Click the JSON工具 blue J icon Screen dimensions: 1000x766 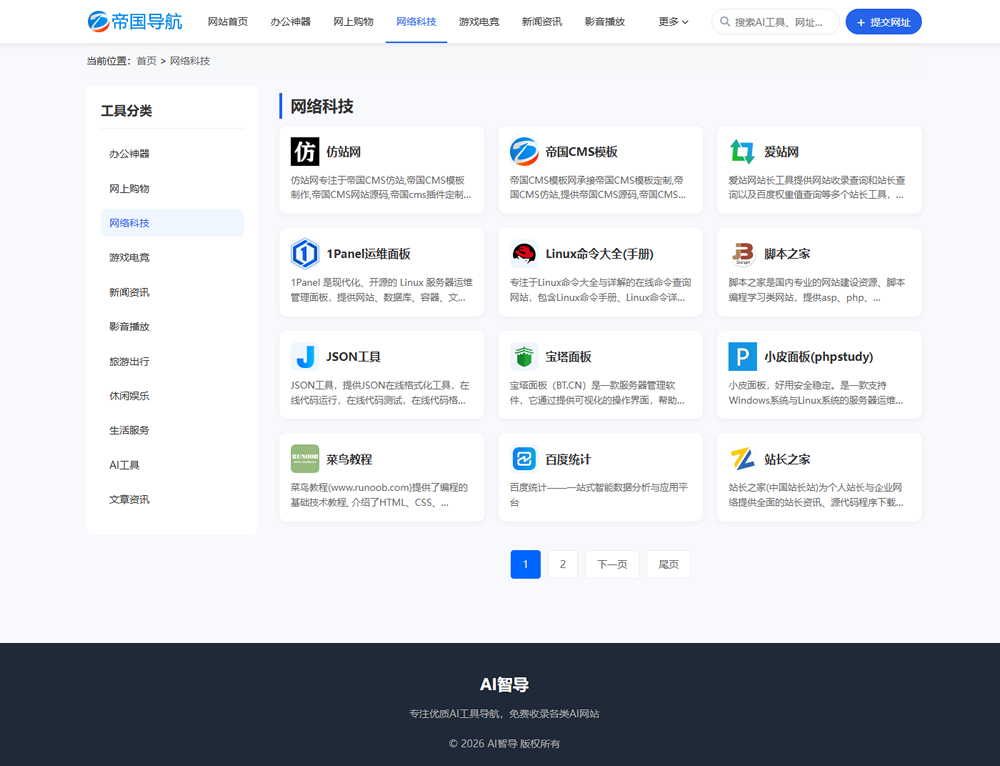305,357
